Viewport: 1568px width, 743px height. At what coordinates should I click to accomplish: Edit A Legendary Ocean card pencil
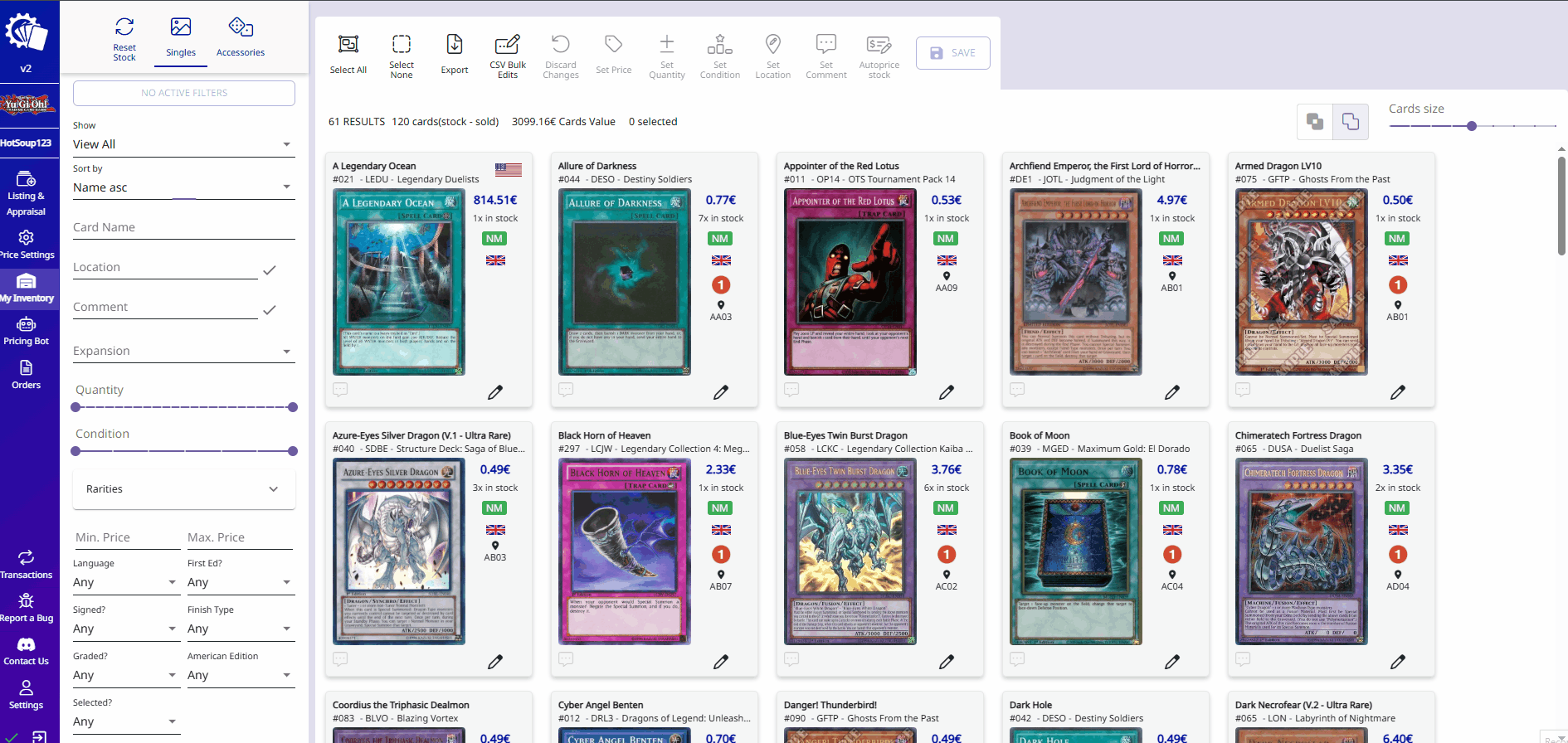click(495, 392)
